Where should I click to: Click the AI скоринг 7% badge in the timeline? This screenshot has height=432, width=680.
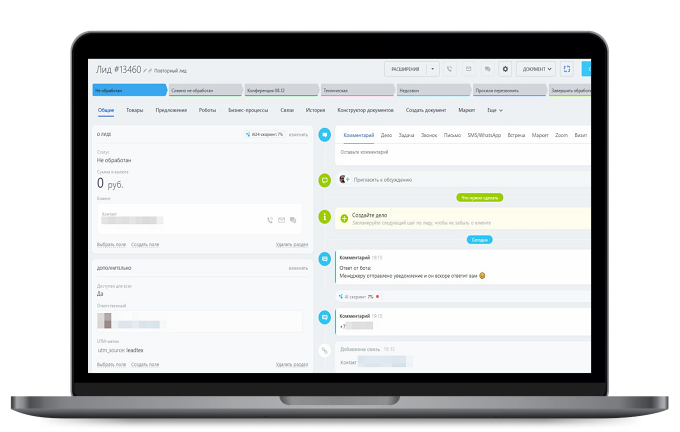click(x=359, y=297)
